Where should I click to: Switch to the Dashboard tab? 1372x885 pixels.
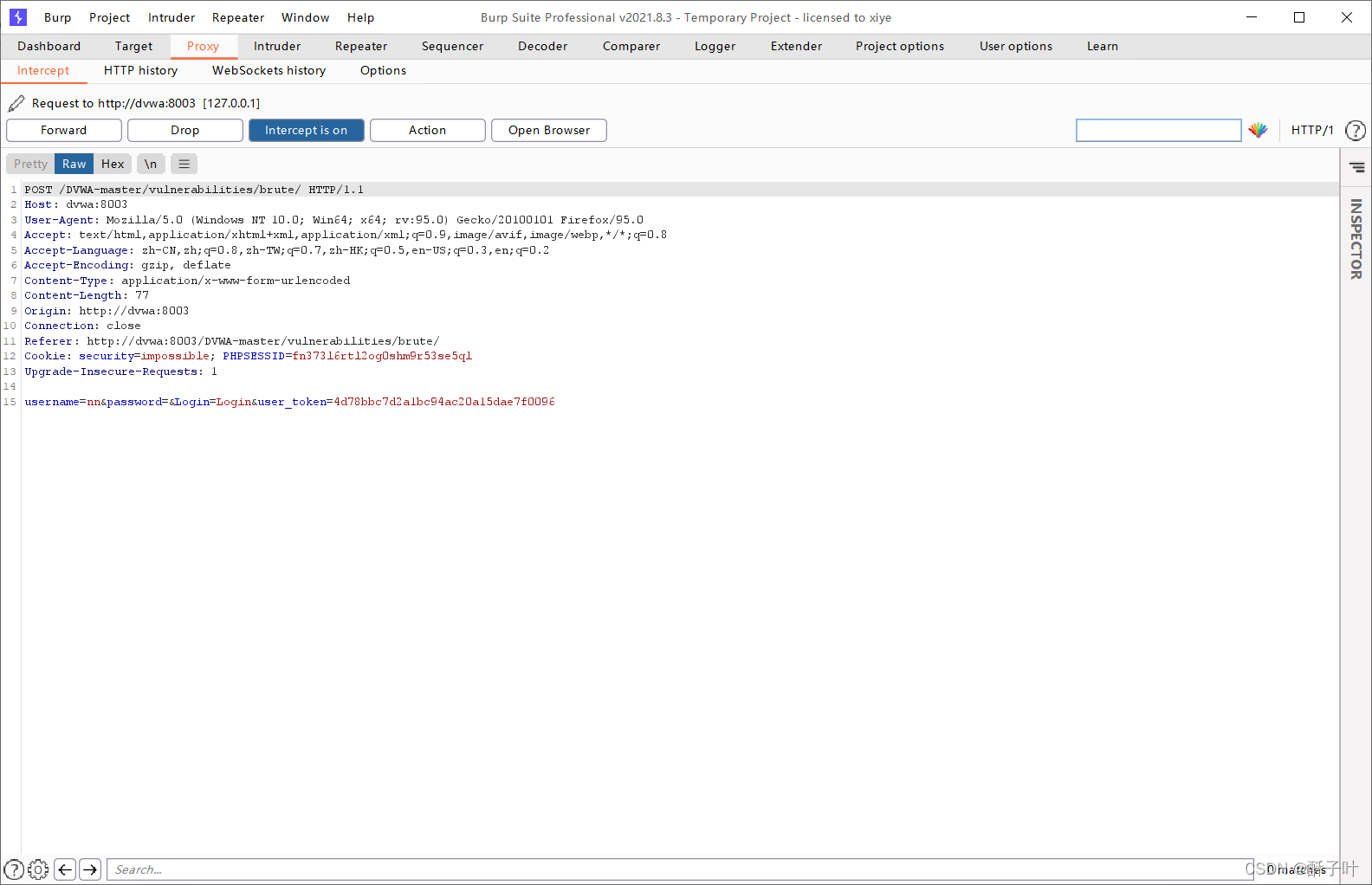(x=49, y=46)
